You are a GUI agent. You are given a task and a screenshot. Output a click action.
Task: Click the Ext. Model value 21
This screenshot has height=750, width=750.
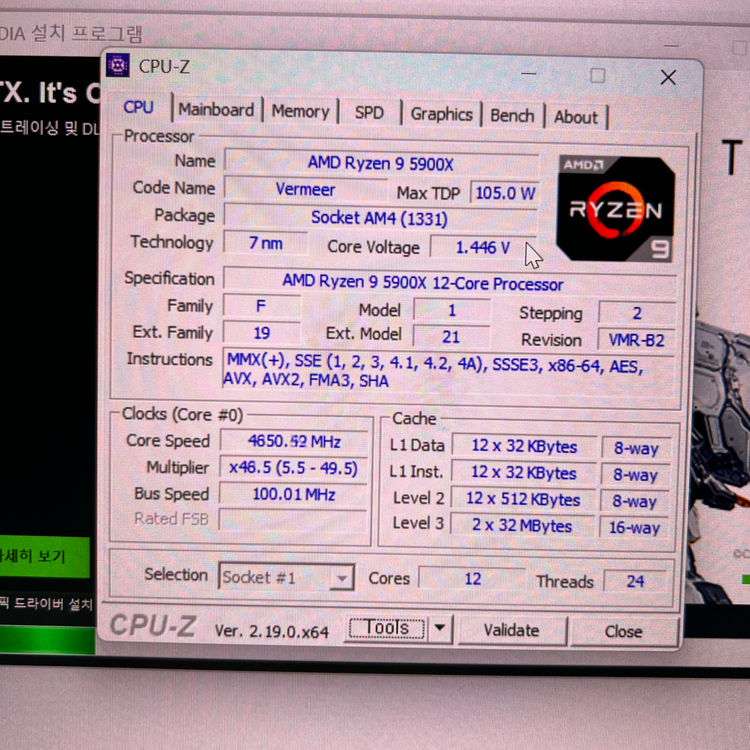coord(451,337)
